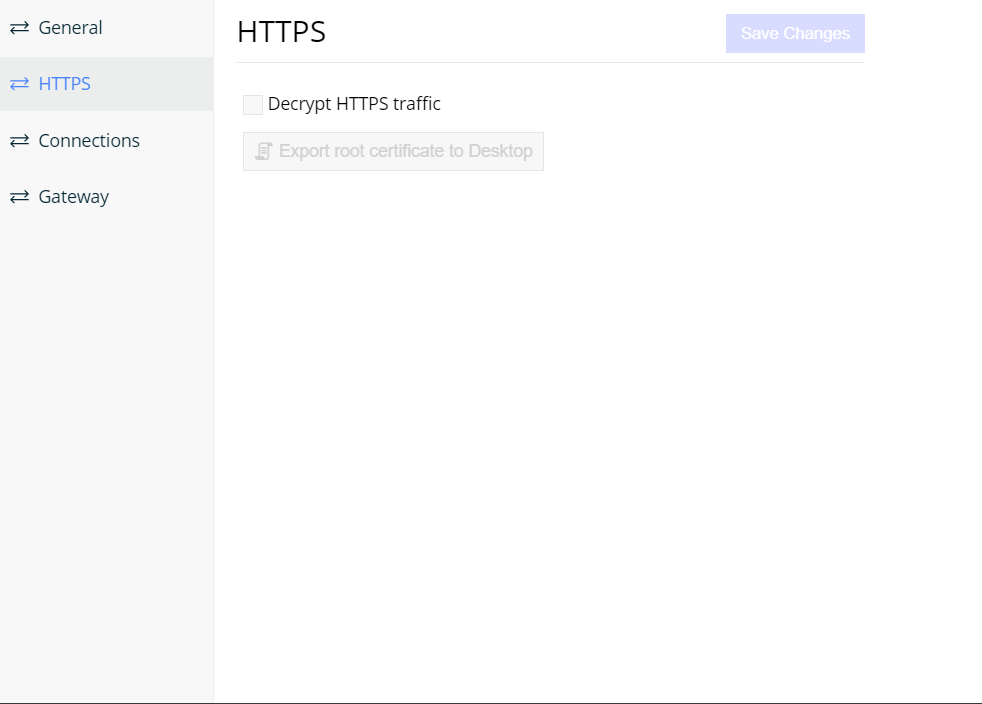The width and height of the screenshot is (982, 704).
Task: Select the HTTPS settings section
Action: 64,84
